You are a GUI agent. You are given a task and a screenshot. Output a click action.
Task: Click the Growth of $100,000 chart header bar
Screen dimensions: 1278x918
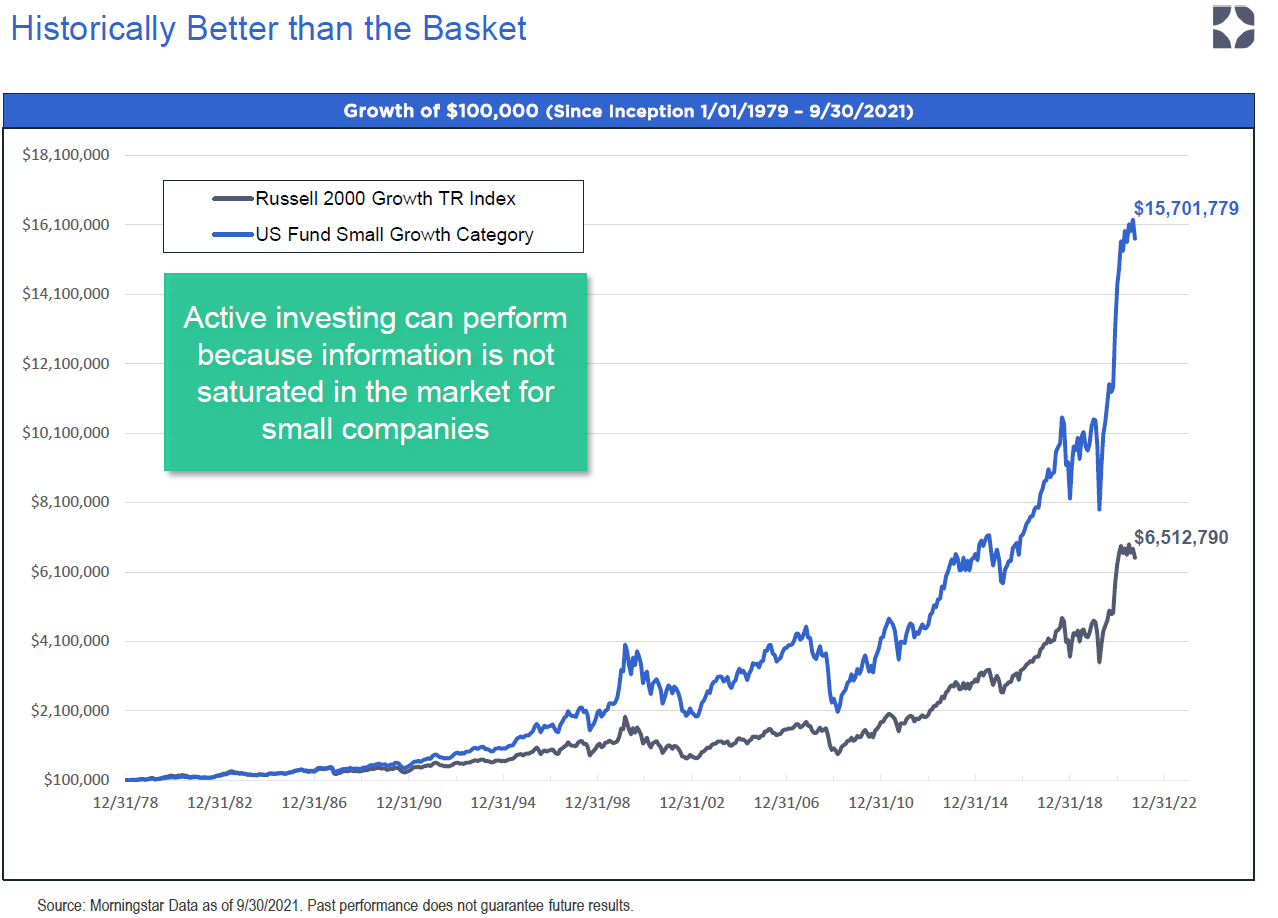point(628,111)
